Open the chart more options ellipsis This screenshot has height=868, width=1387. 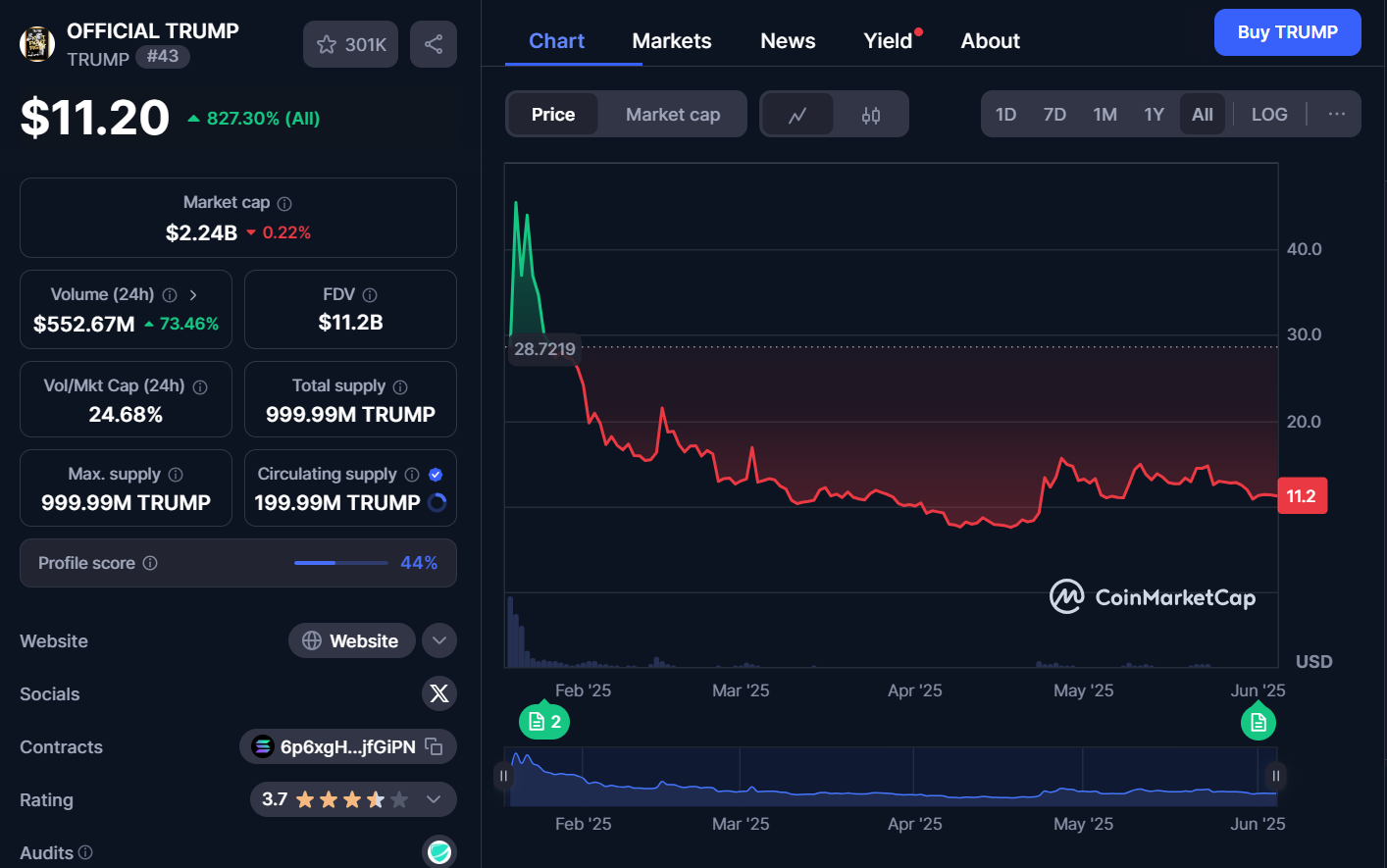pos(1336,115)
